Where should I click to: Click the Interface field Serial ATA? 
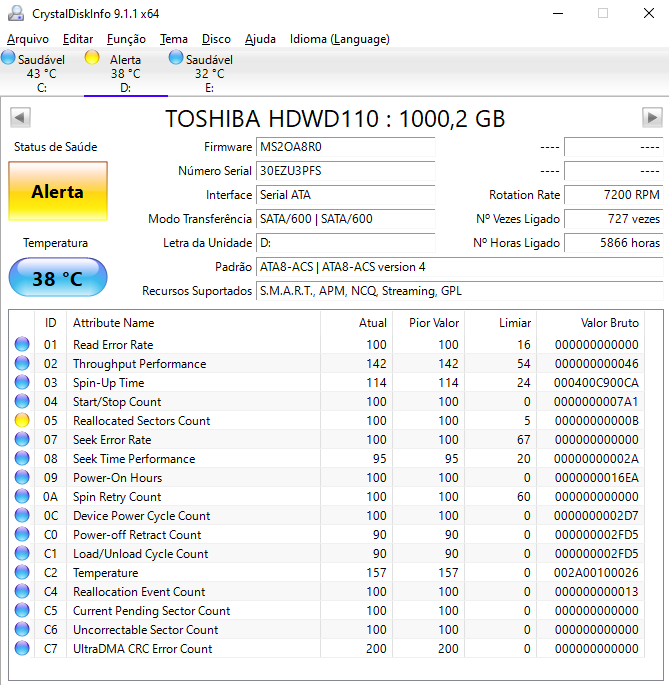coord(345,195)
